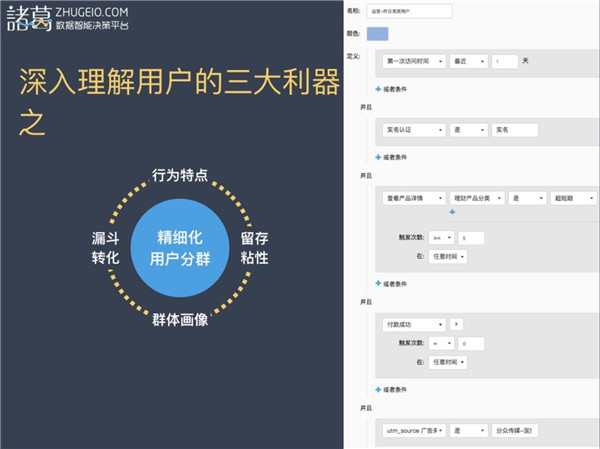This screenshot has width=600, height=449.
Task: Select the 行为特点 label on the ring
Action: (180, 176)
